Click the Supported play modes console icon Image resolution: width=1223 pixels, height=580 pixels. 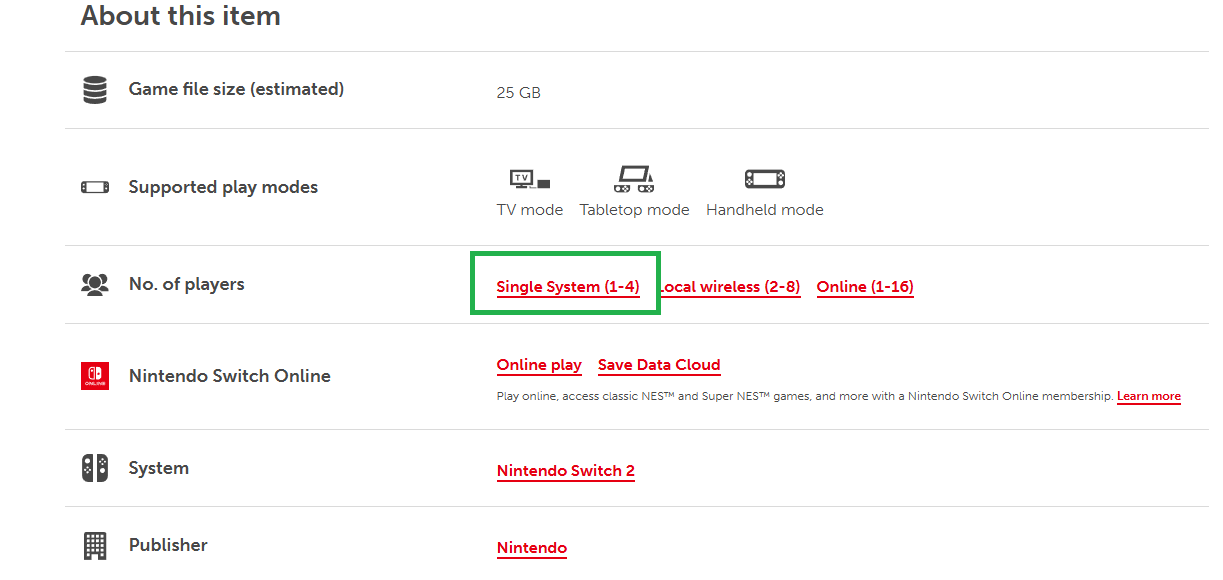tap(95, 187)
